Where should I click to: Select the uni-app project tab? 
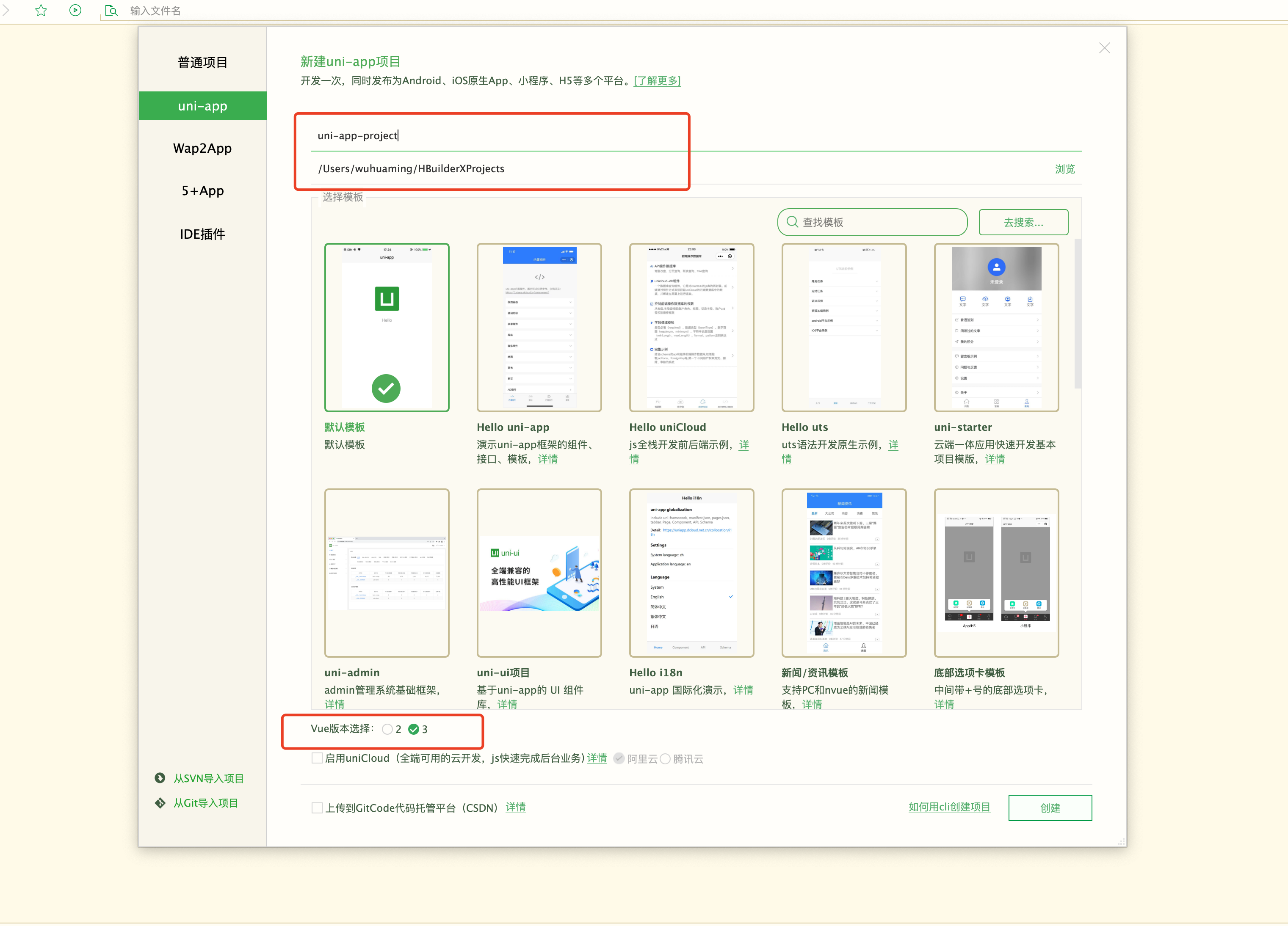pyautogui.click(x=202, y=106)
